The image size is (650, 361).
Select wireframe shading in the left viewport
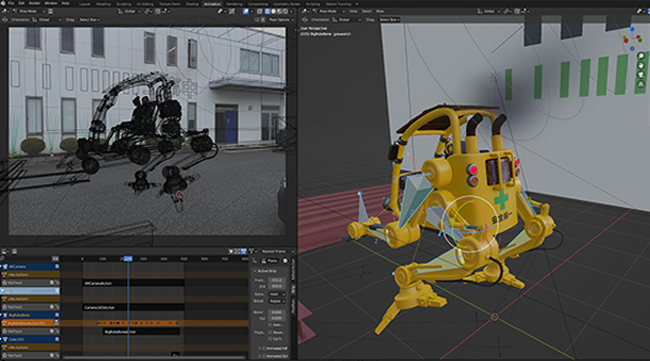[267, 11]
